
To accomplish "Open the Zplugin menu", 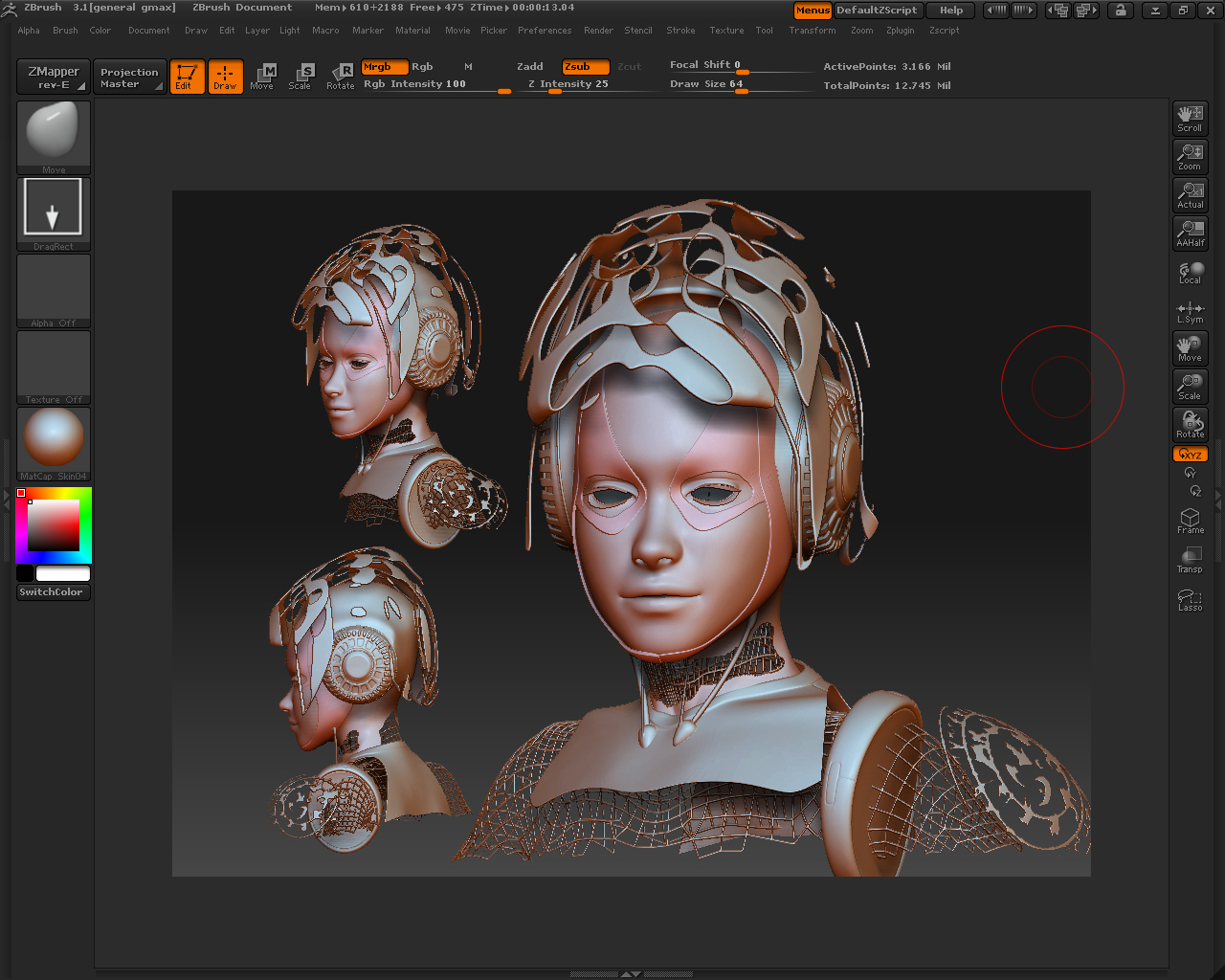I will coord(900,31).
